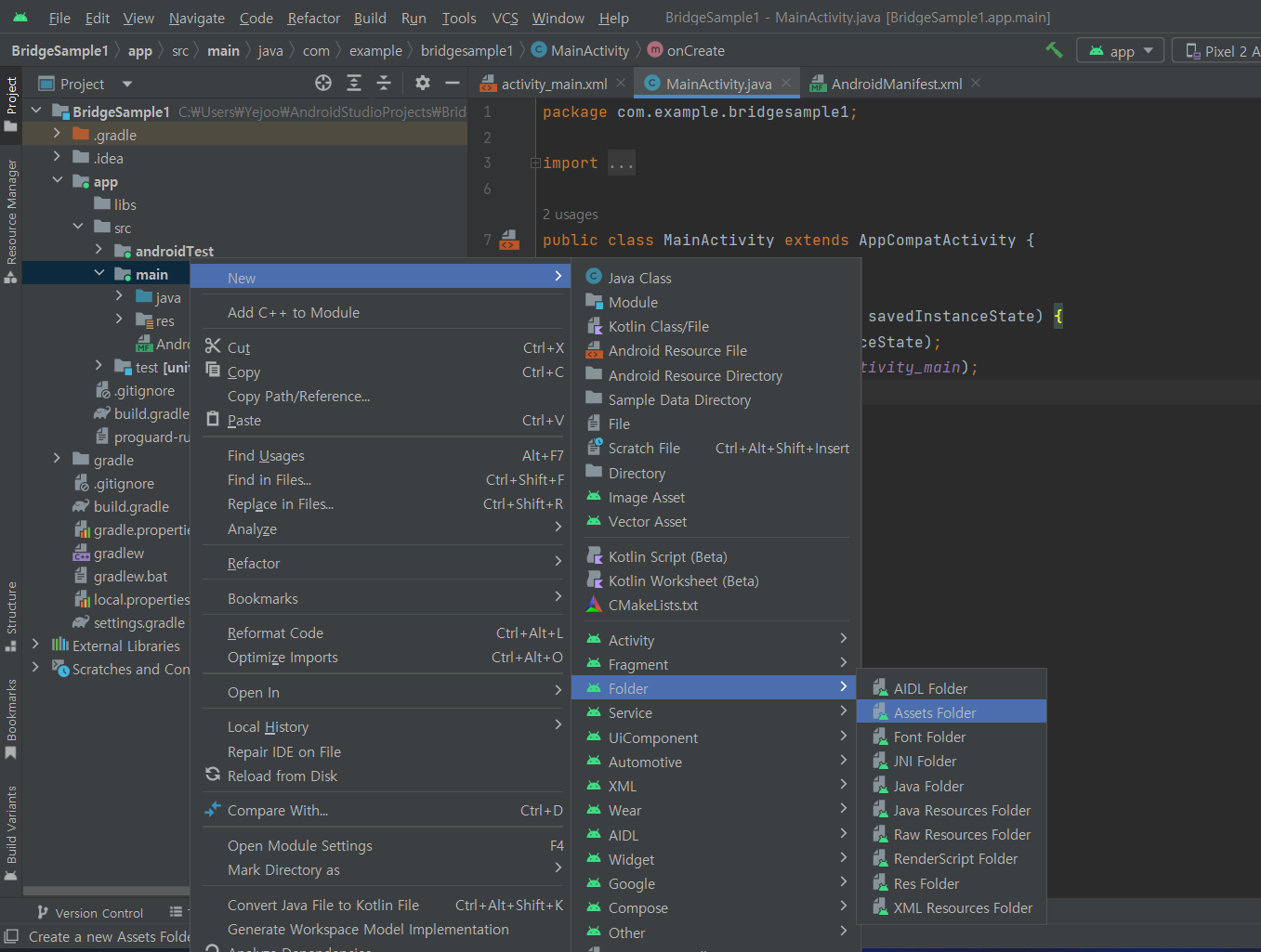Viewport: 1261px width, 952px height.
Task: Collapse the app module node
Action: [58, 180]
